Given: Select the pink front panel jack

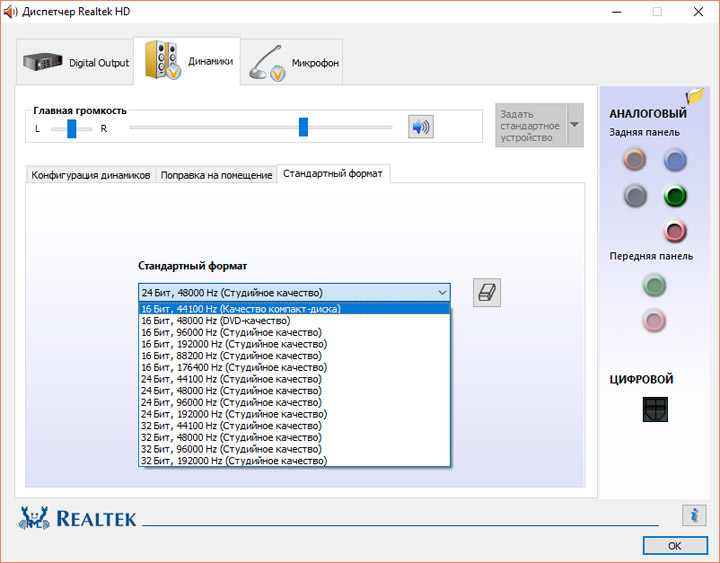Looking at the screenshot, I should click(654, 321).
